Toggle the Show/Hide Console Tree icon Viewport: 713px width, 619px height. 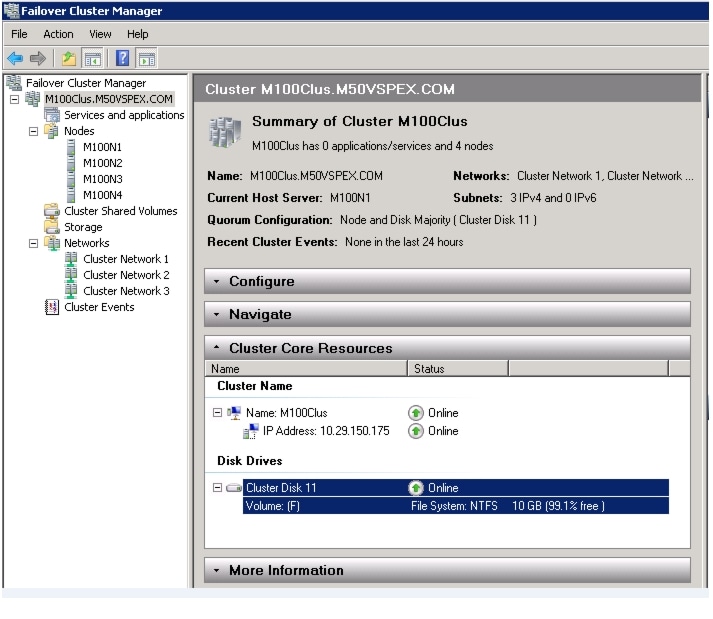[x=93, y=59]
